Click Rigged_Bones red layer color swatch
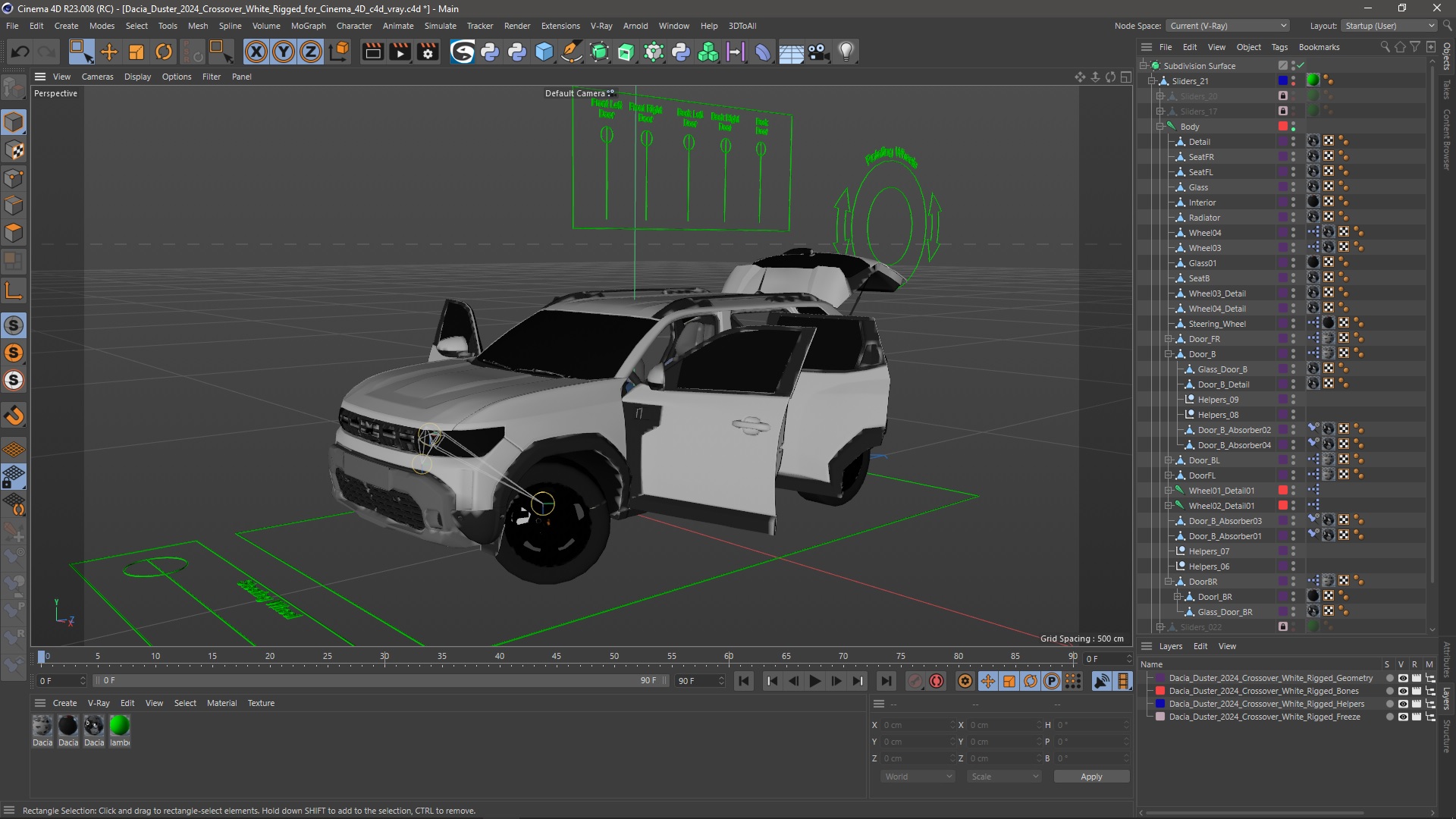The width and height of the screenshot is (1456, 819). pos(1159,692)
